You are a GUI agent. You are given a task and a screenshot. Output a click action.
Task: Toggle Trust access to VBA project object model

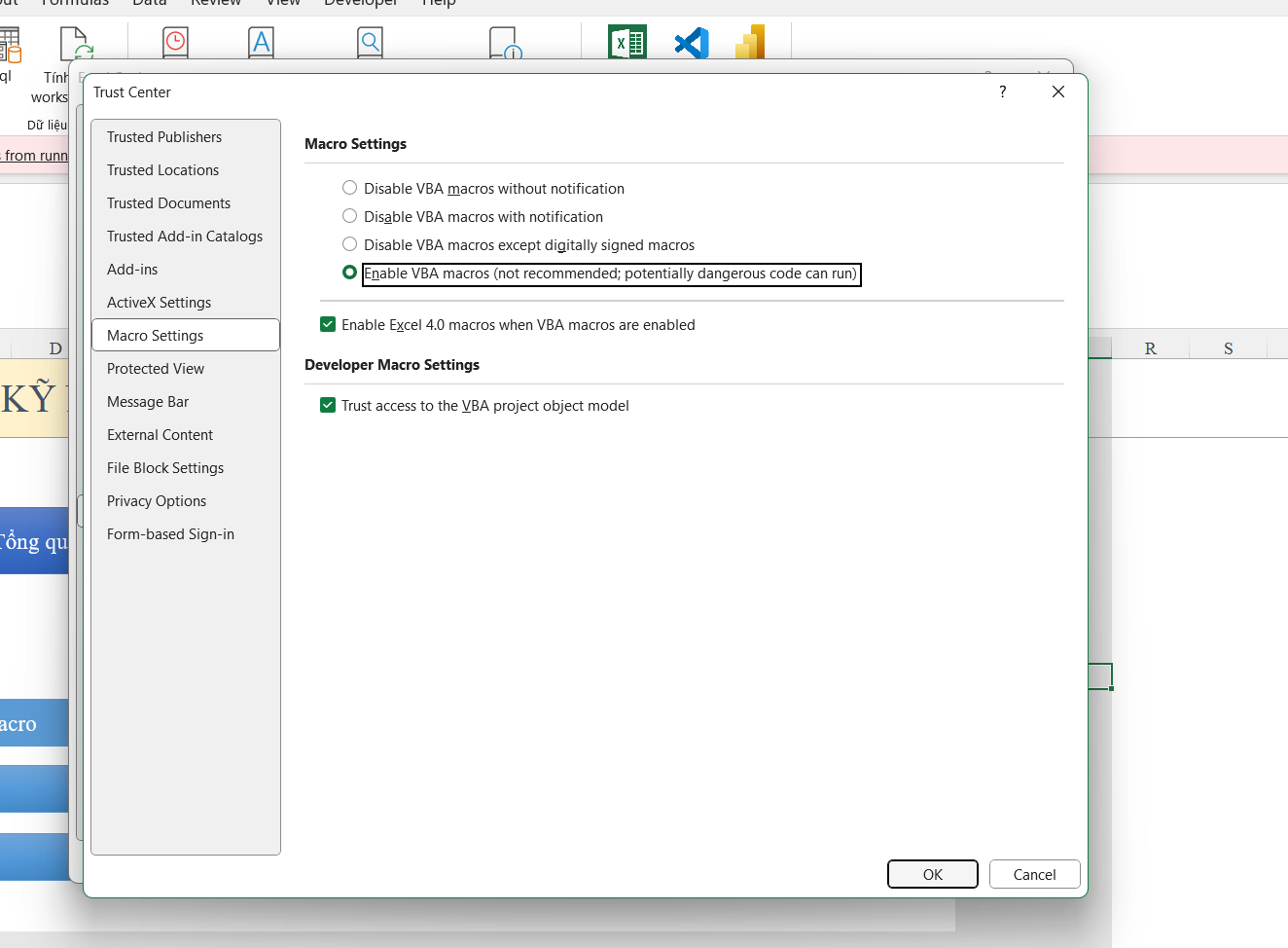tap(328, 405)
